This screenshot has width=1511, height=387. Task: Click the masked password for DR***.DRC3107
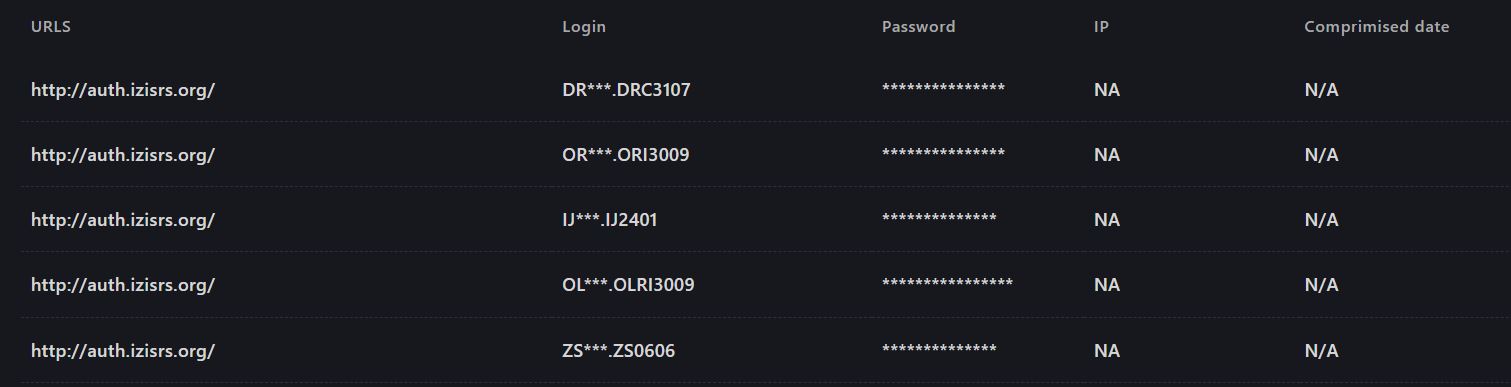click(943, 89)
